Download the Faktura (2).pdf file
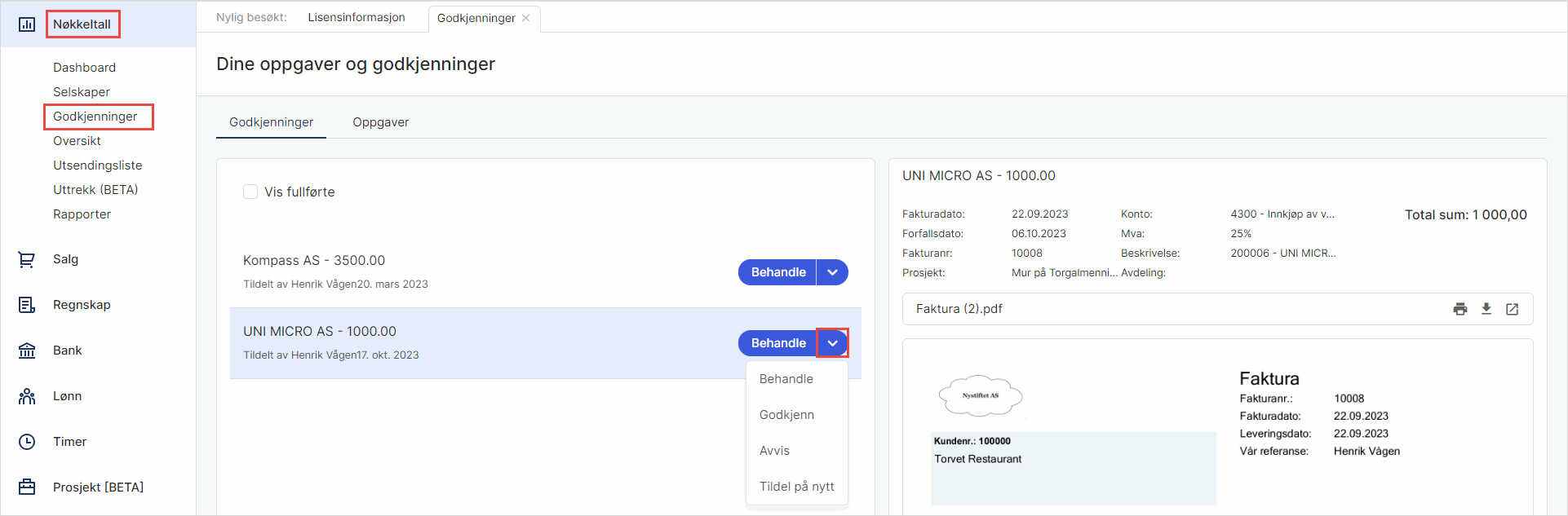The image size is (1568, 516). 1486,309
